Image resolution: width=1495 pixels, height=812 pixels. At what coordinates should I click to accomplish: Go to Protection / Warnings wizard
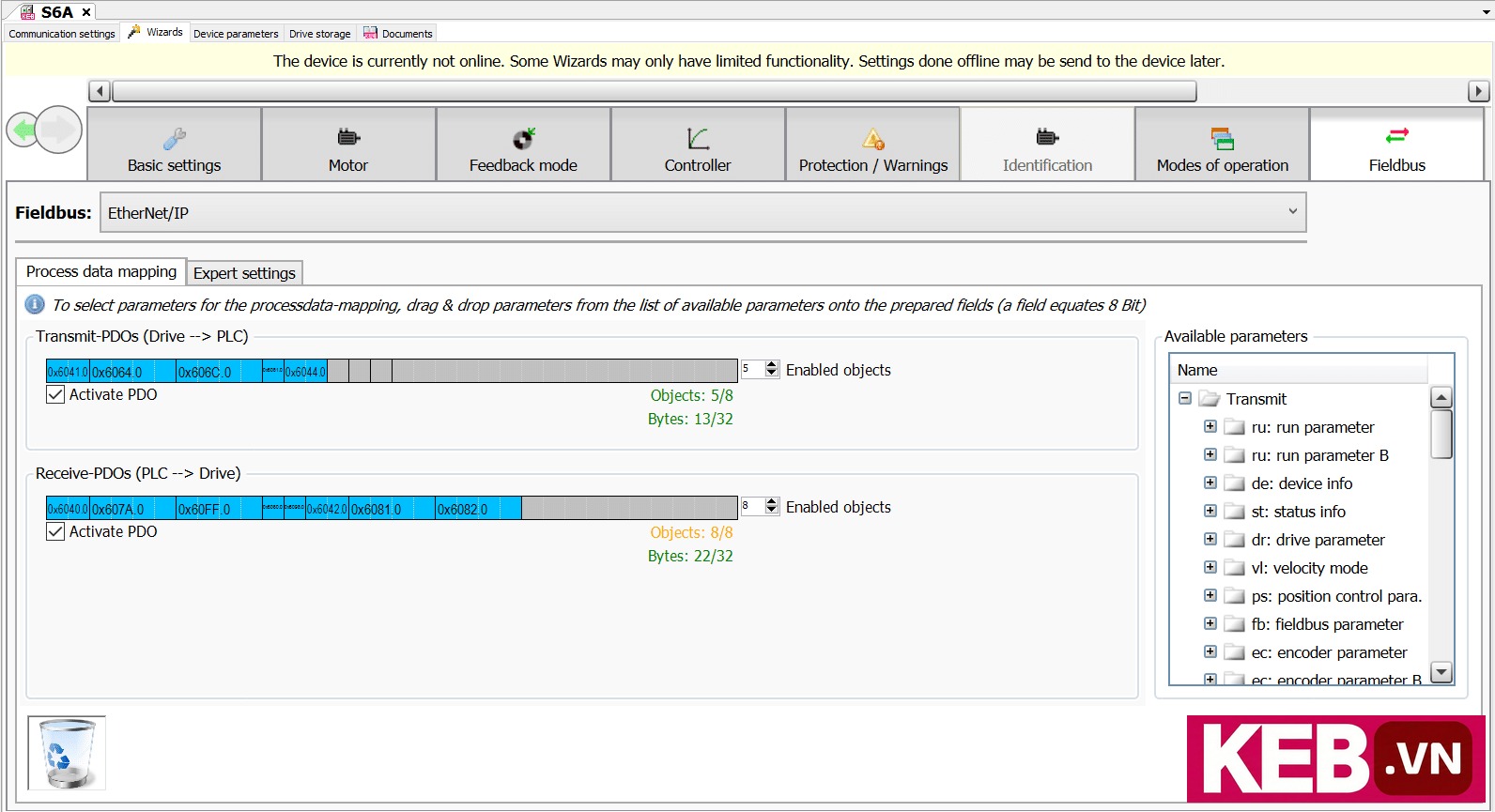872,144
